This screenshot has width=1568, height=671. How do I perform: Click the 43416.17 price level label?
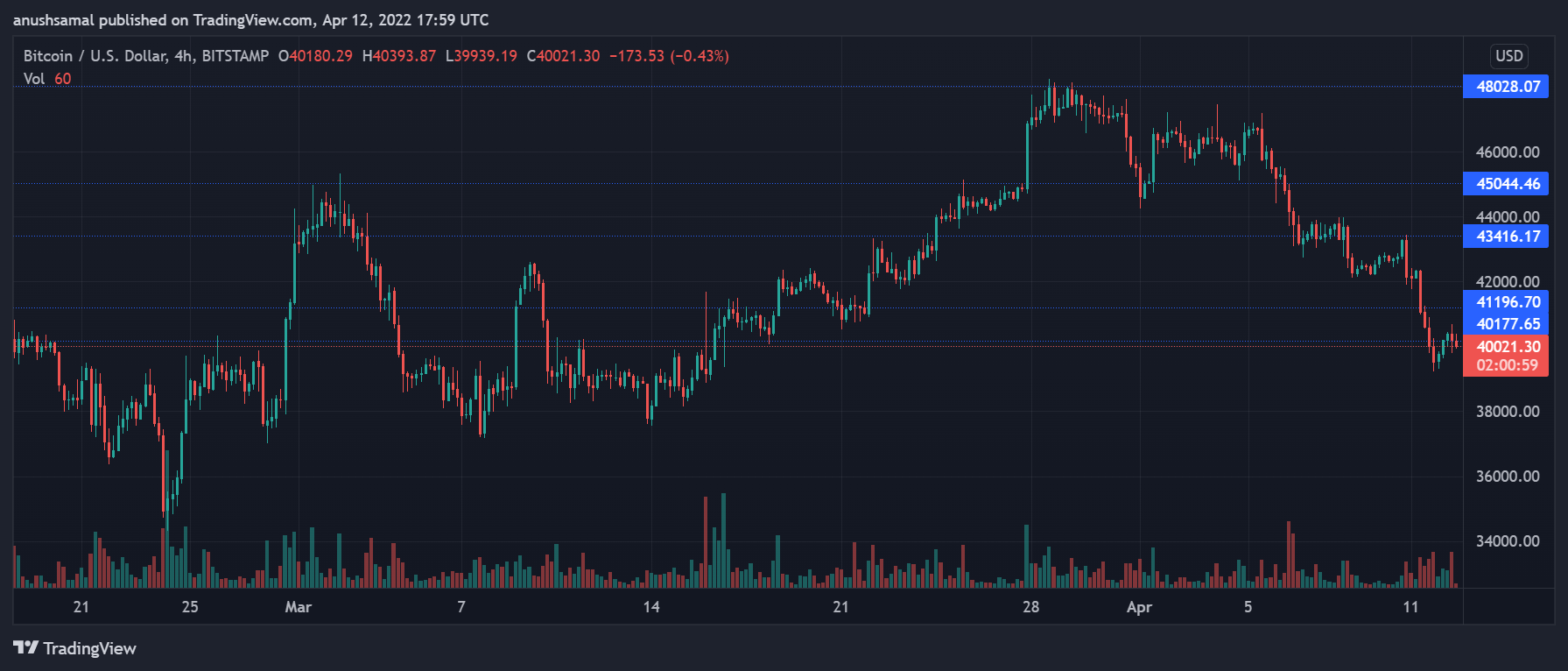[1507, 237]
